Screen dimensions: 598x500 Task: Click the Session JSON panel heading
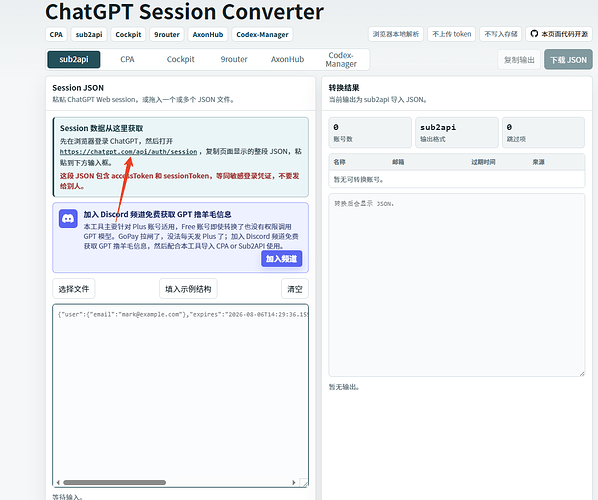click(x=78, y=88)
